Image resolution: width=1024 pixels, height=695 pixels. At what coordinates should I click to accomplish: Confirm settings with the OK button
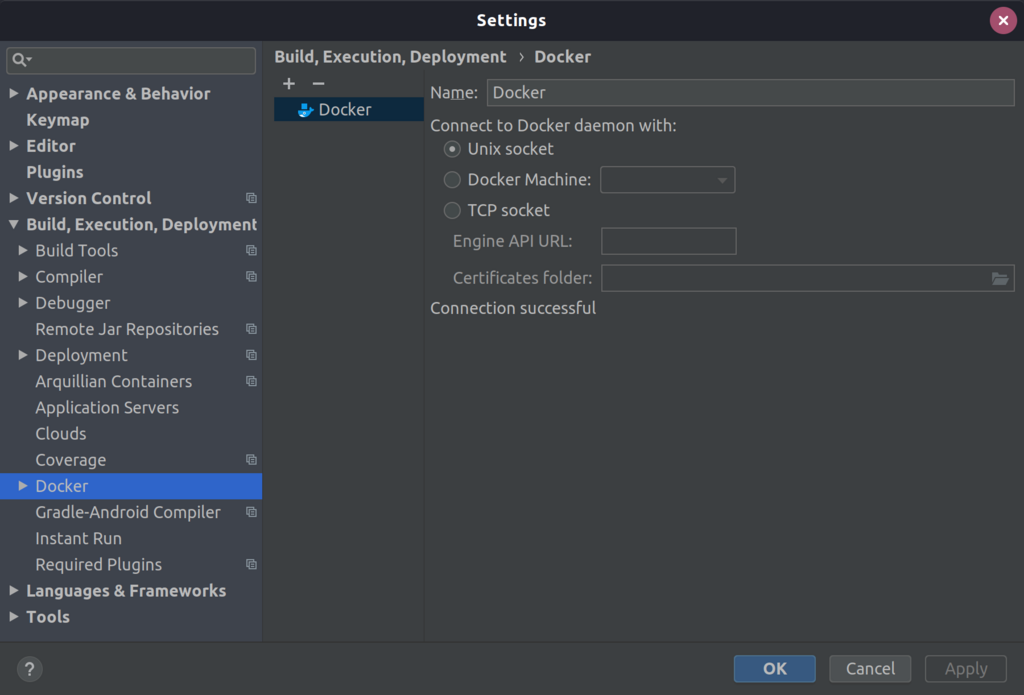(774, 668)
